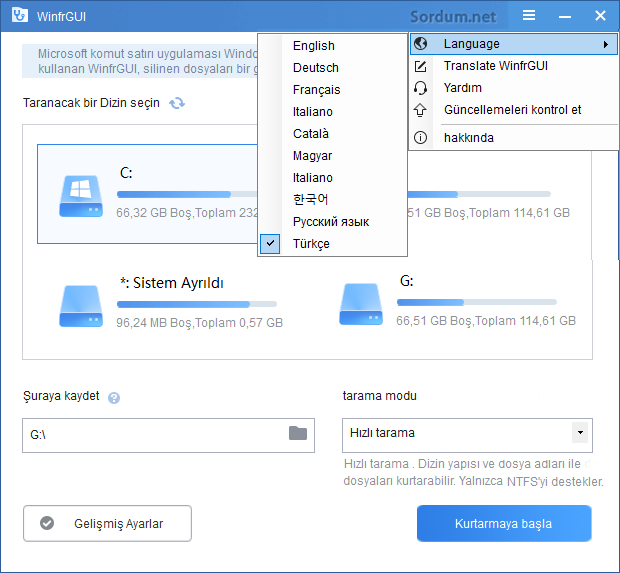Screen dimensions: 620x573
Task: Click the G: drive usage bar
Action: click(x=477, y=302)
